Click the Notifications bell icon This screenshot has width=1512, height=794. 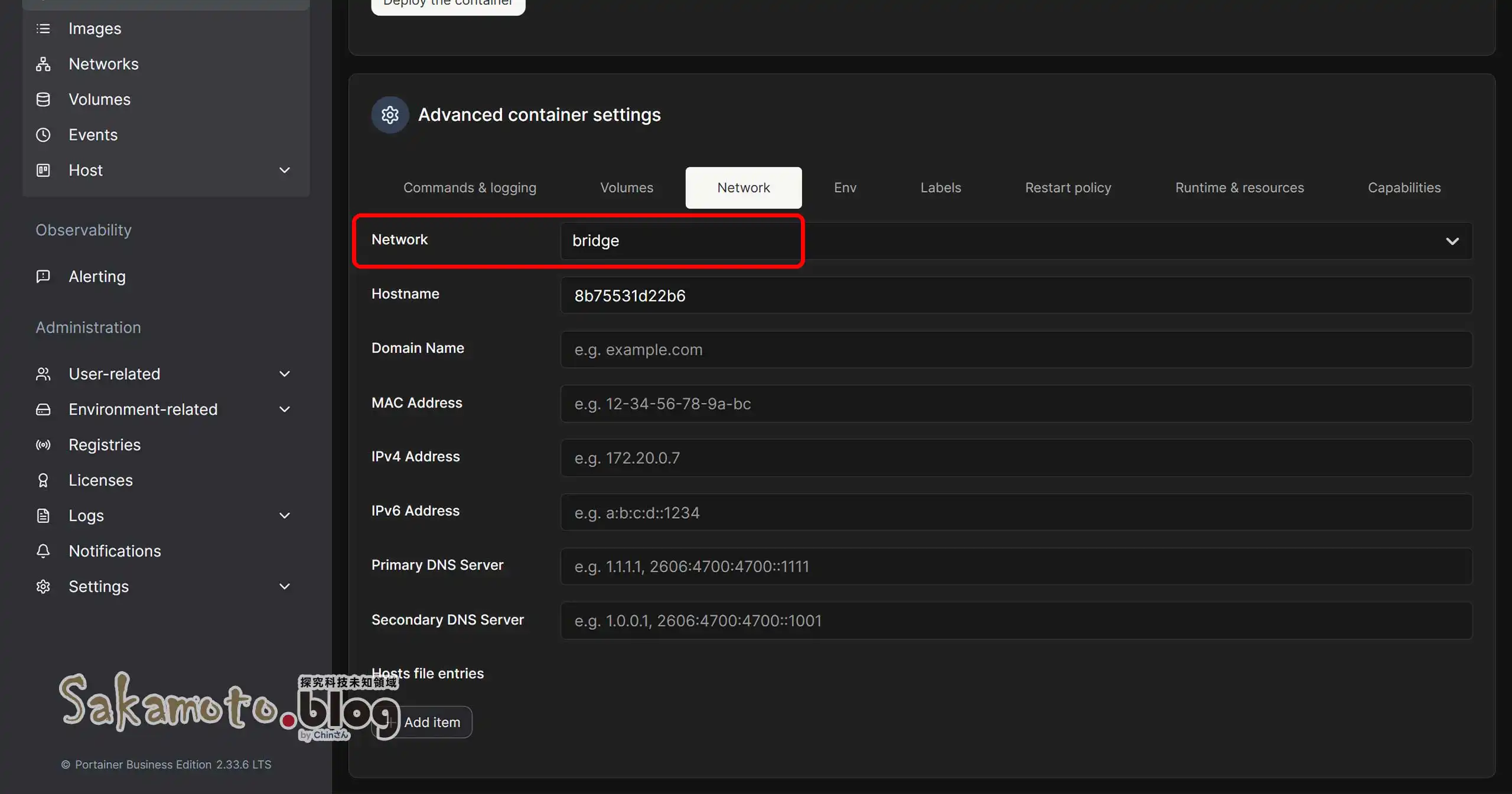[43, 551]
